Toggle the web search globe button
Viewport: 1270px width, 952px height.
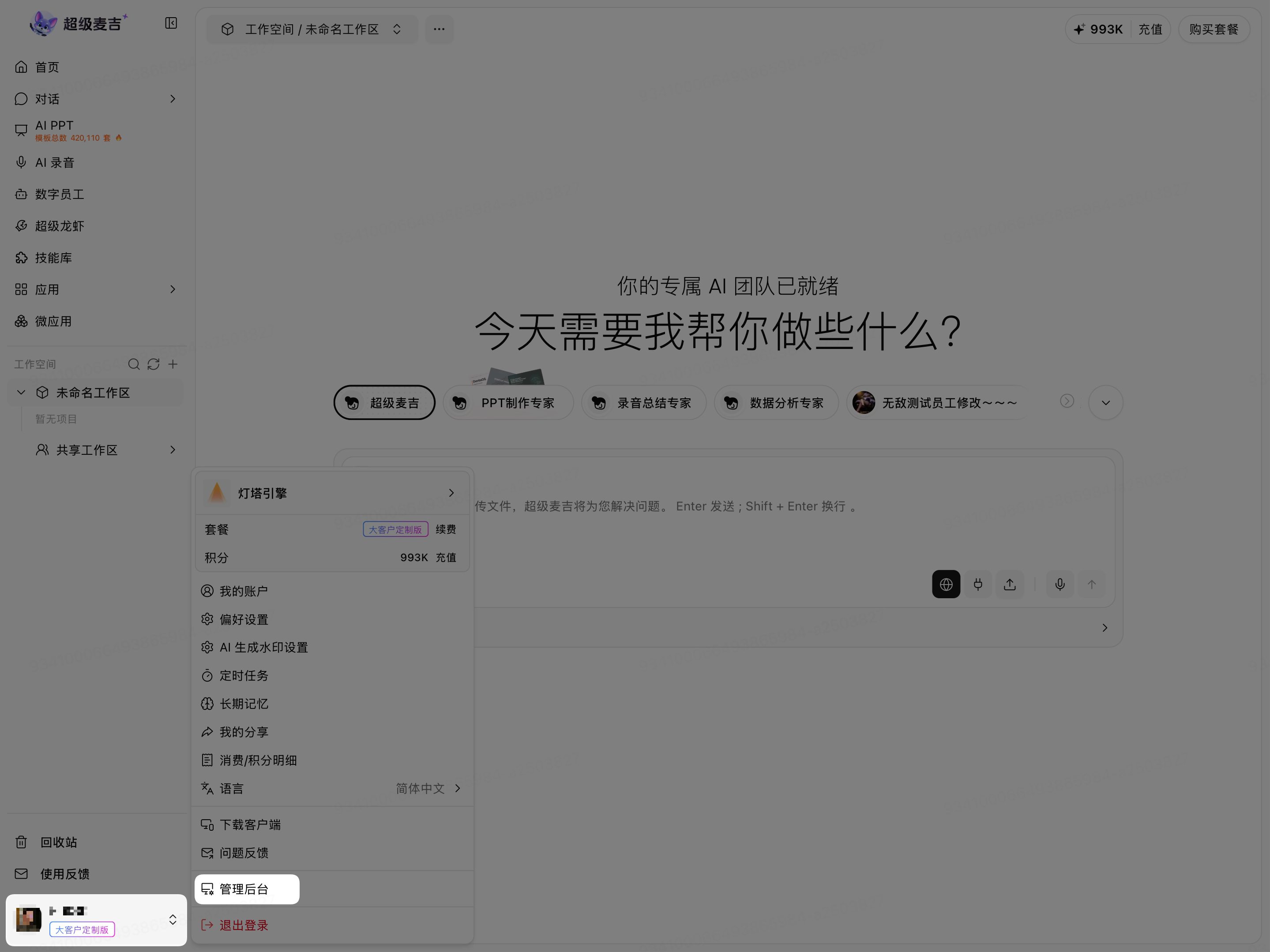point(946,584)
